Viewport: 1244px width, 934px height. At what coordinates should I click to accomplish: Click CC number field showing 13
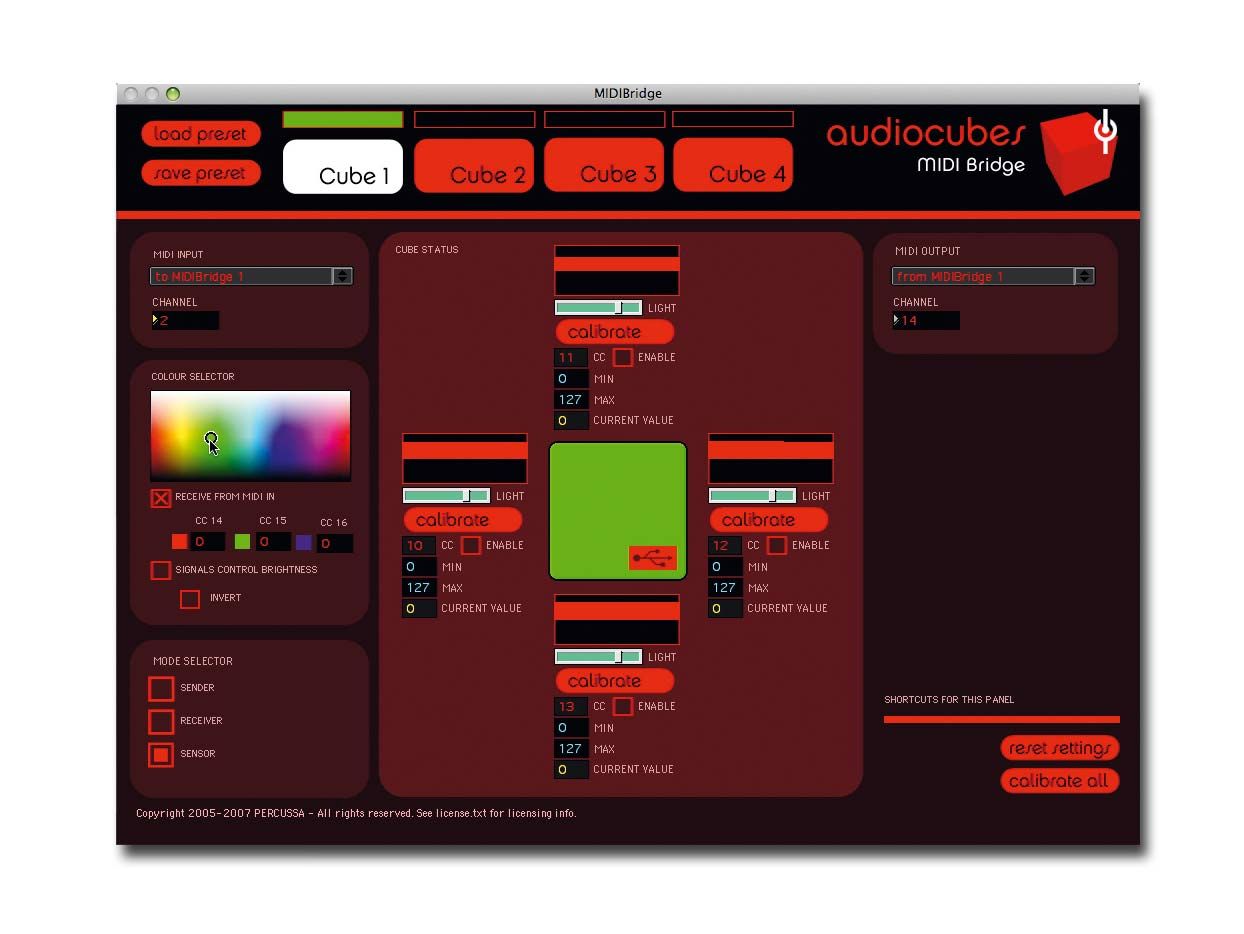pos(571,706)
